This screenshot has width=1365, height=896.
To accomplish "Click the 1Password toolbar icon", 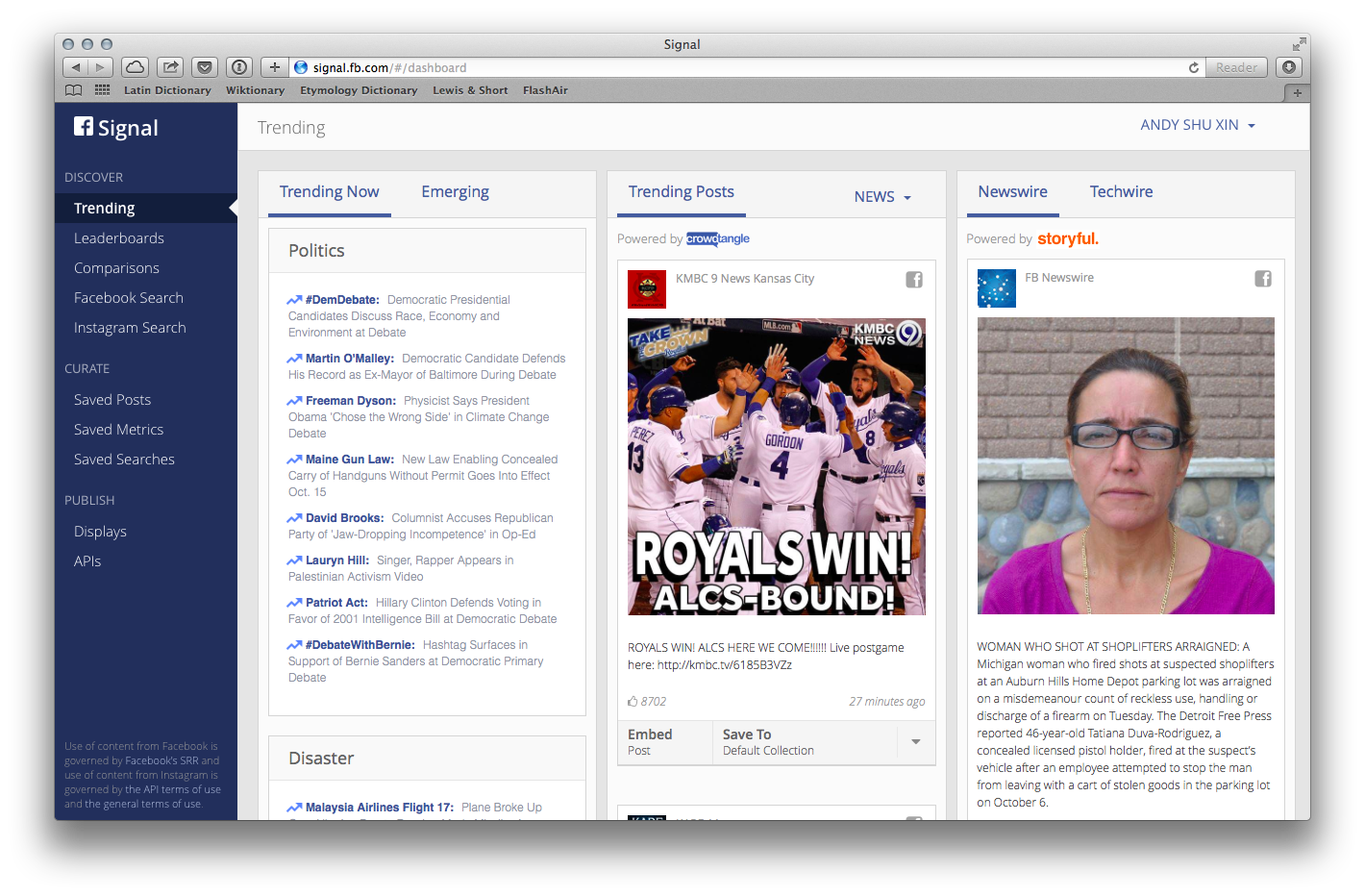I will (x=239, y=67).
